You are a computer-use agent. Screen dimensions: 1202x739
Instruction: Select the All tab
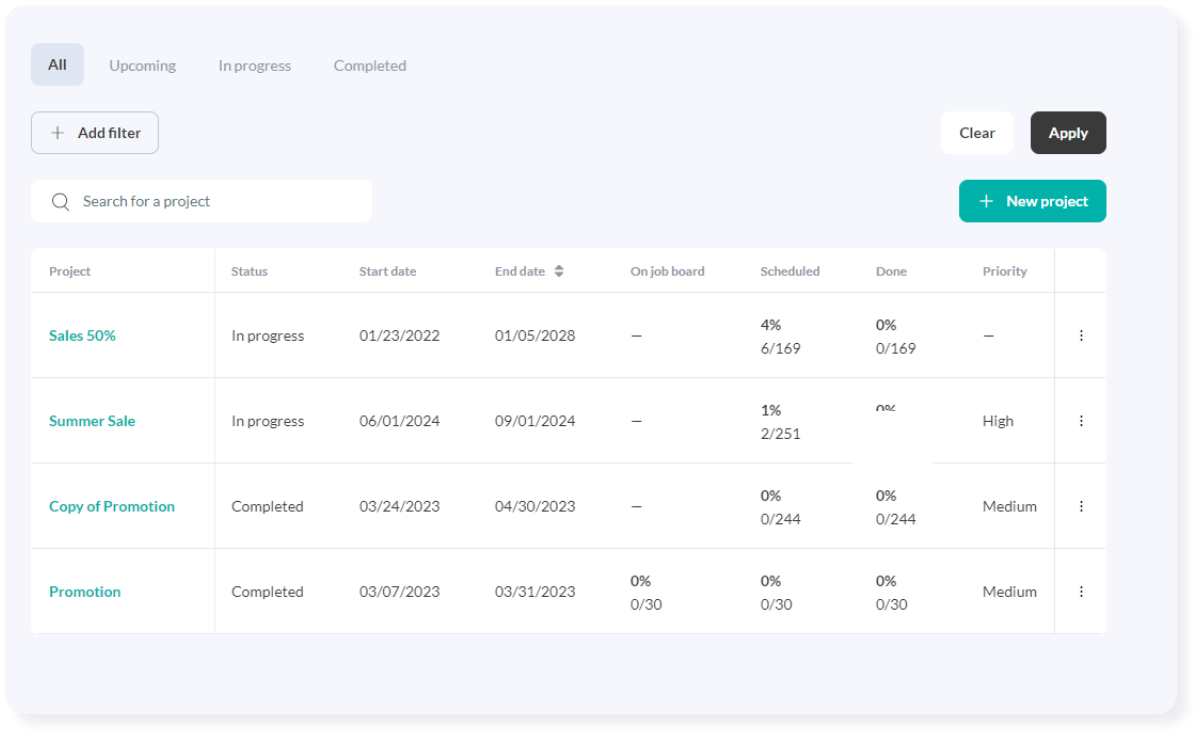pyautogui.click(x=57, y=65)
